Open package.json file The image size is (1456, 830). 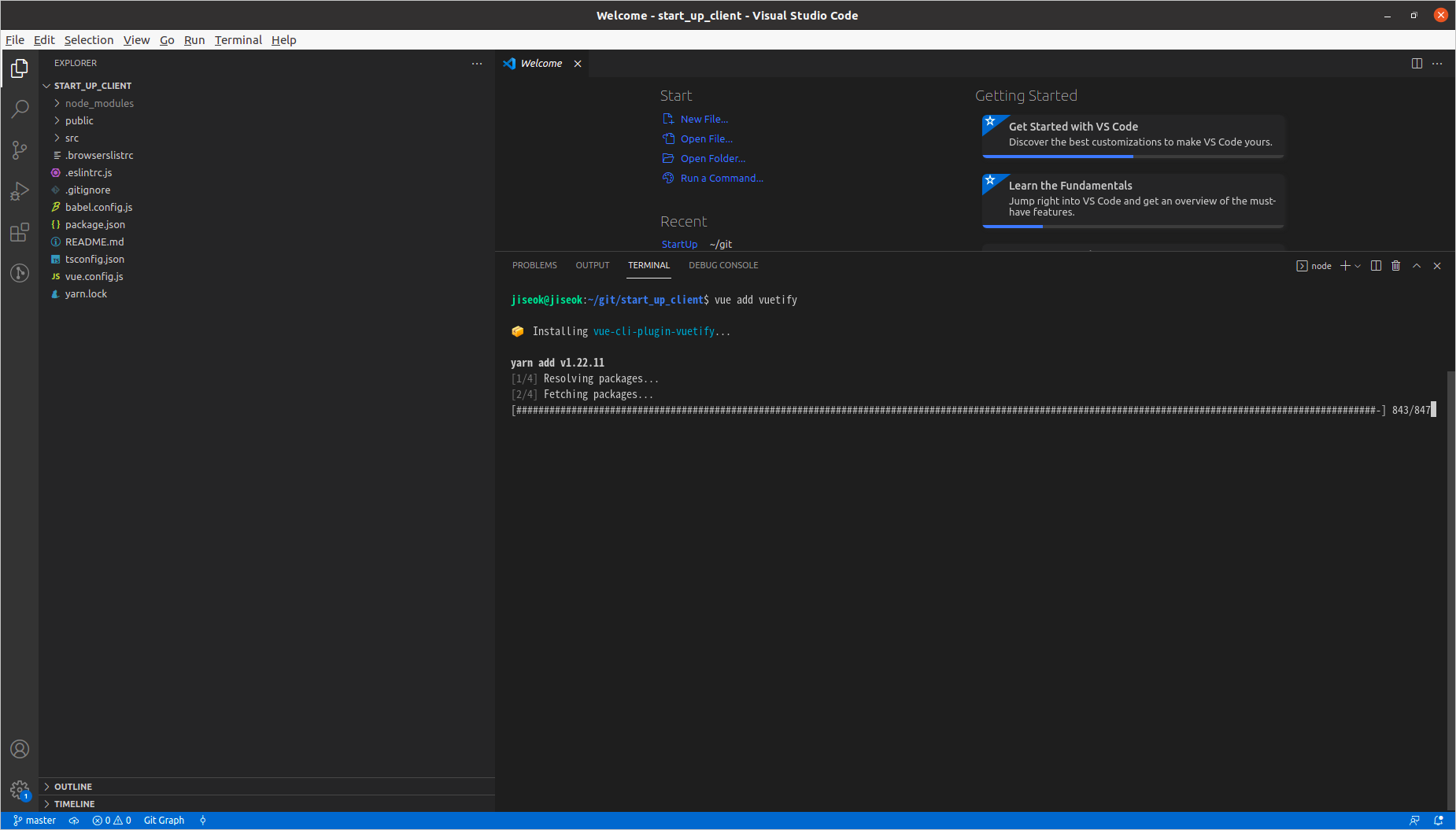pos(266,224)
